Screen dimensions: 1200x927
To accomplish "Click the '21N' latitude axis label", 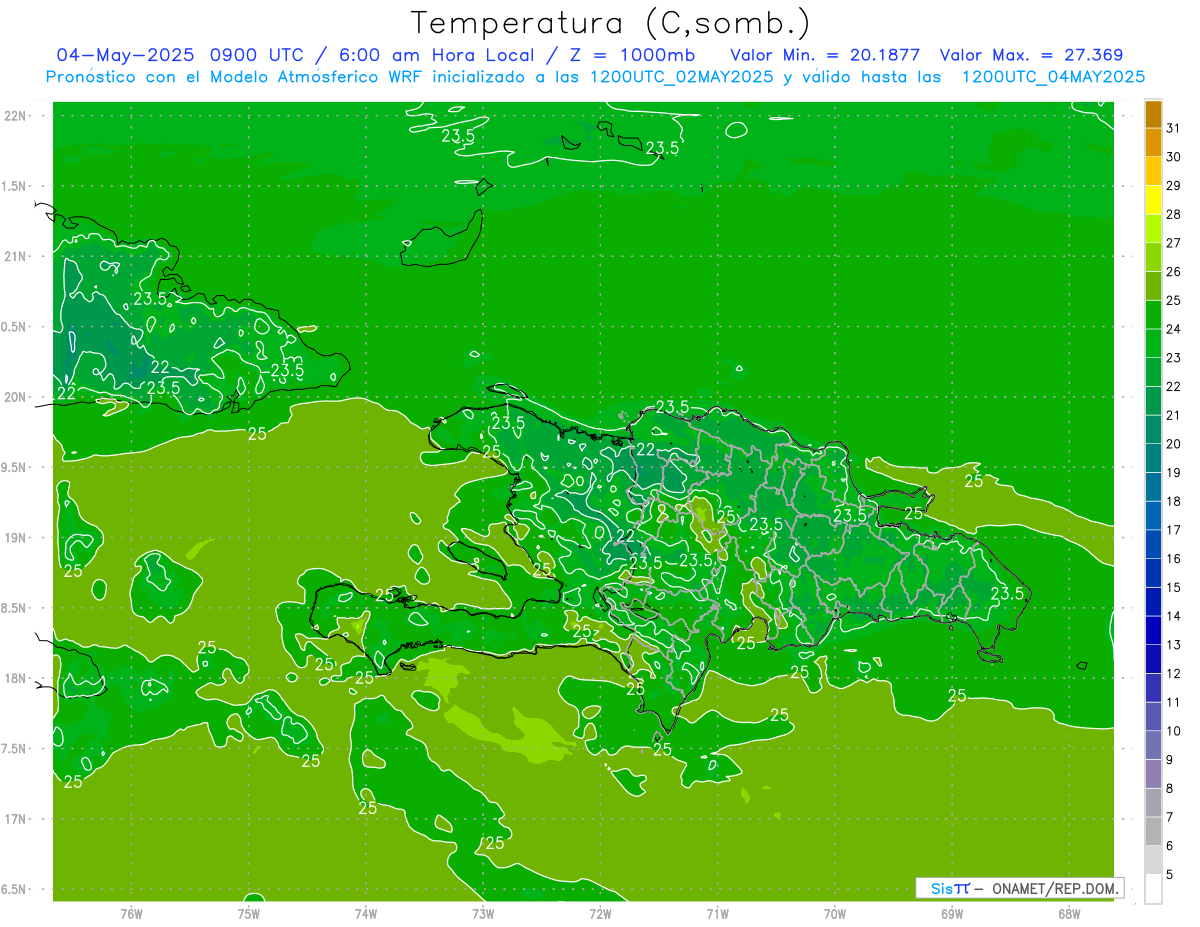I will [17, 257].
